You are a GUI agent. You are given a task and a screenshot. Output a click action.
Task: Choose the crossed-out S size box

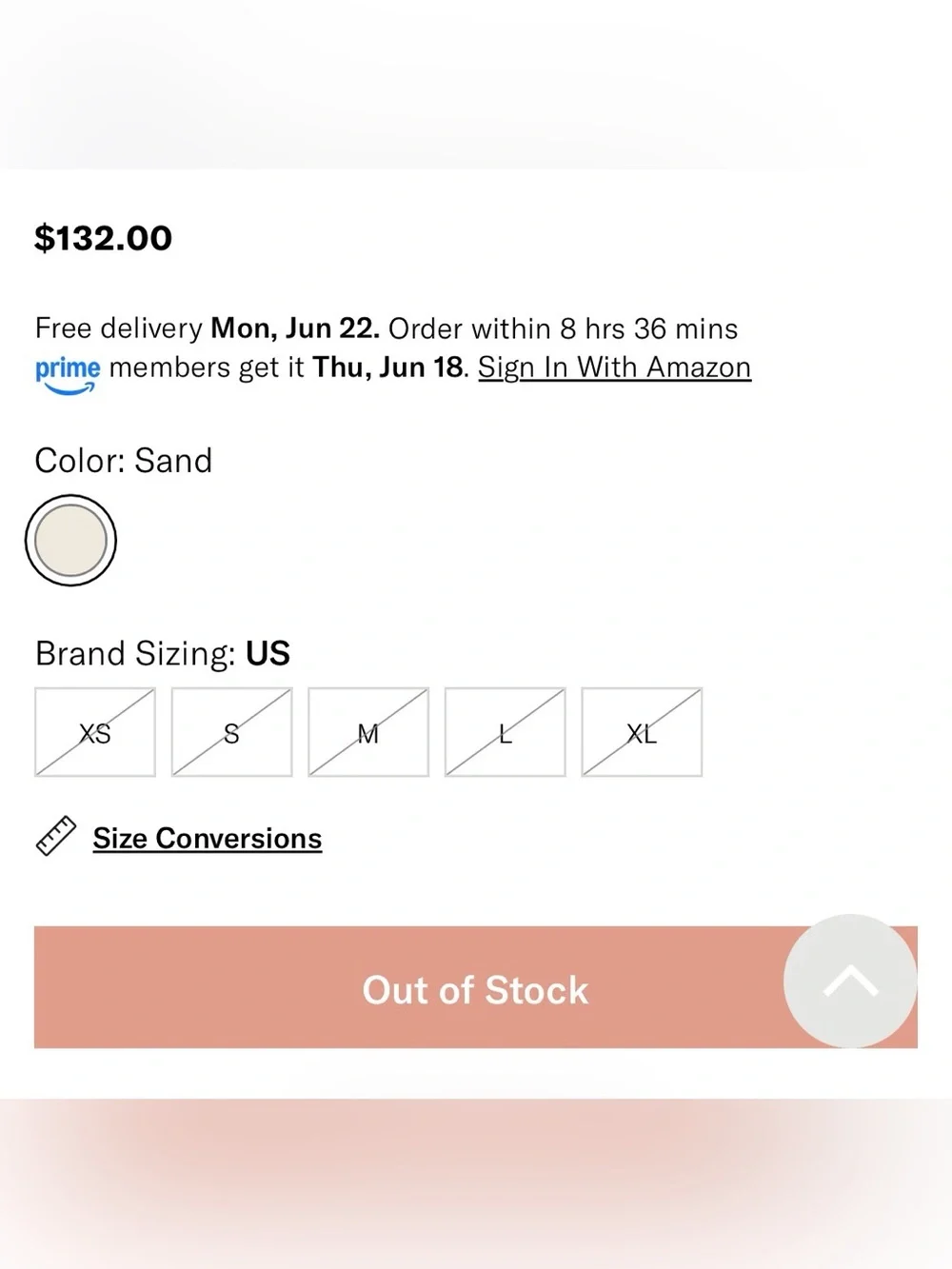coord(231,732)
